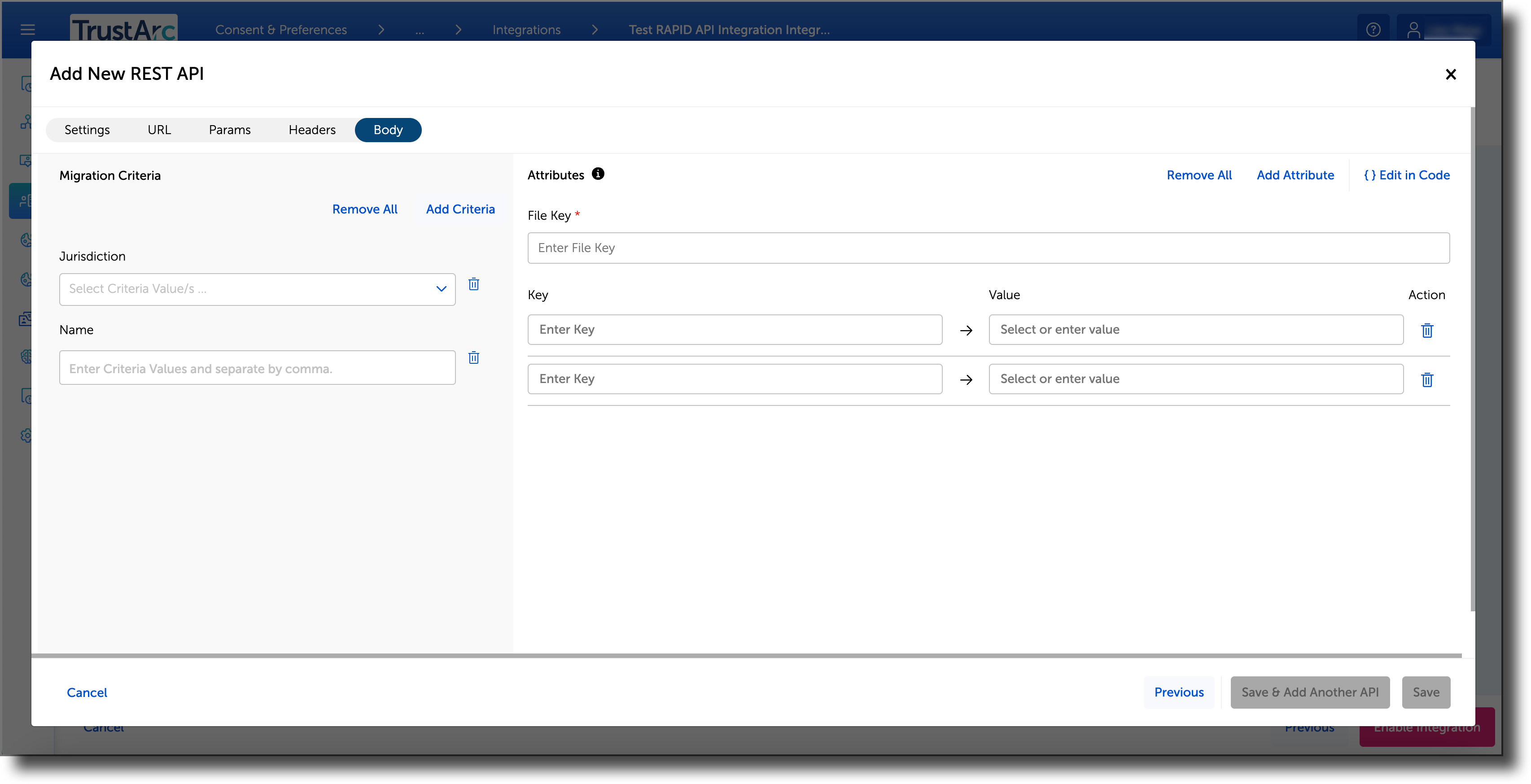Open the hamburger navigation menu
The image size is (1531, 784).
[x=27, y=29]
